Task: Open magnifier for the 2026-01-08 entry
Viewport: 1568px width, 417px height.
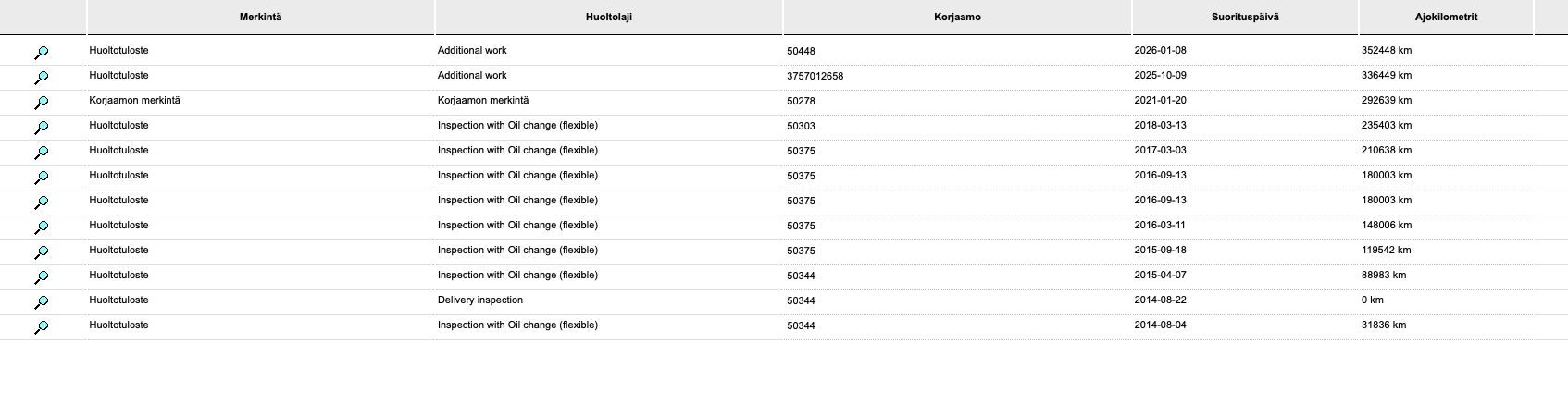Action: point(42,53)
